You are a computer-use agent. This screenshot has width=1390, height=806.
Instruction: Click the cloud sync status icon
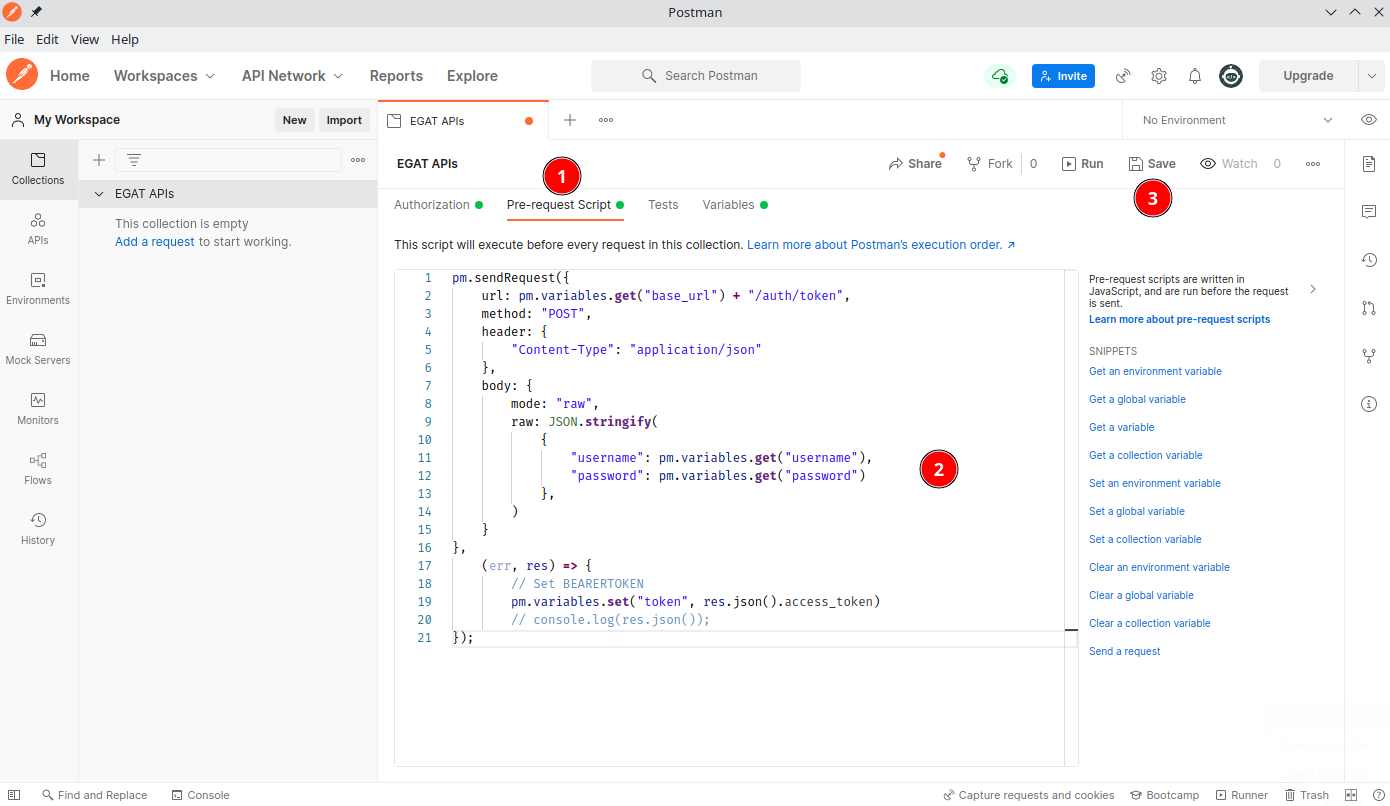pos(999,76)
